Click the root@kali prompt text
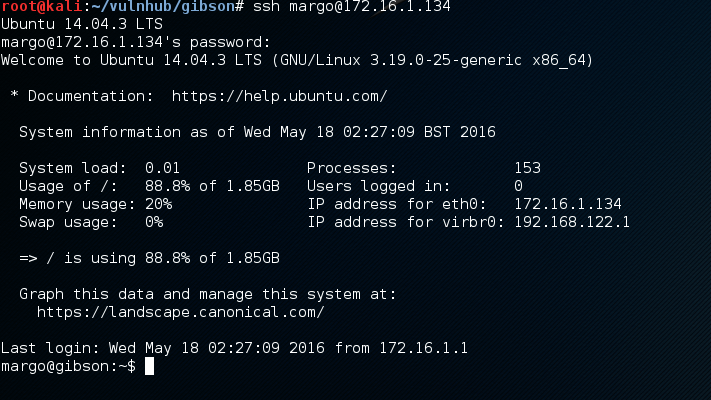 point(42,7)
